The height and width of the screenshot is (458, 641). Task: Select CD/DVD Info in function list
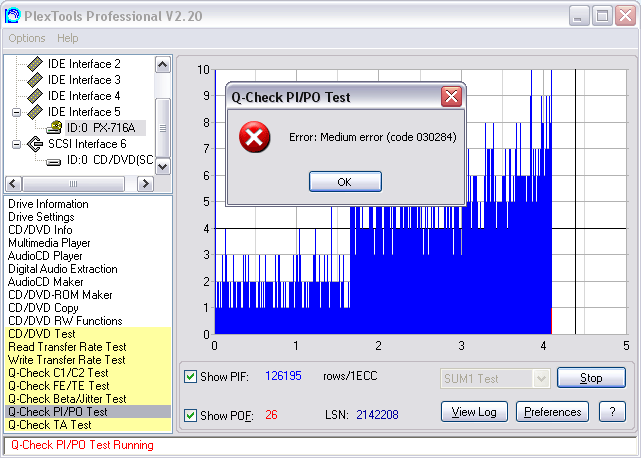pos(40,230)
